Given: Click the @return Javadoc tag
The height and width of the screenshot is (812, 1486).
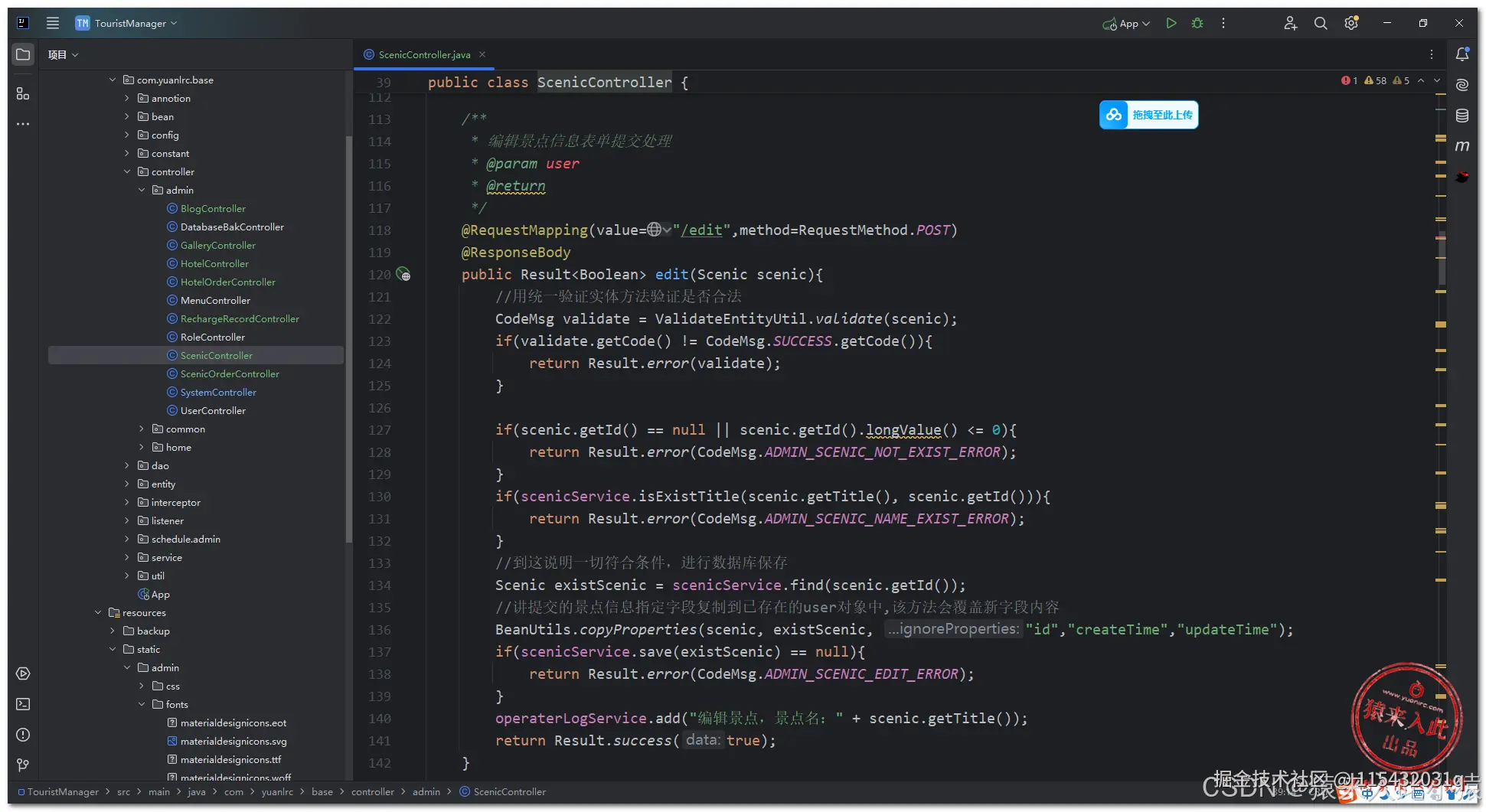Looking at the screenshot, I should [x=516, y=186].
